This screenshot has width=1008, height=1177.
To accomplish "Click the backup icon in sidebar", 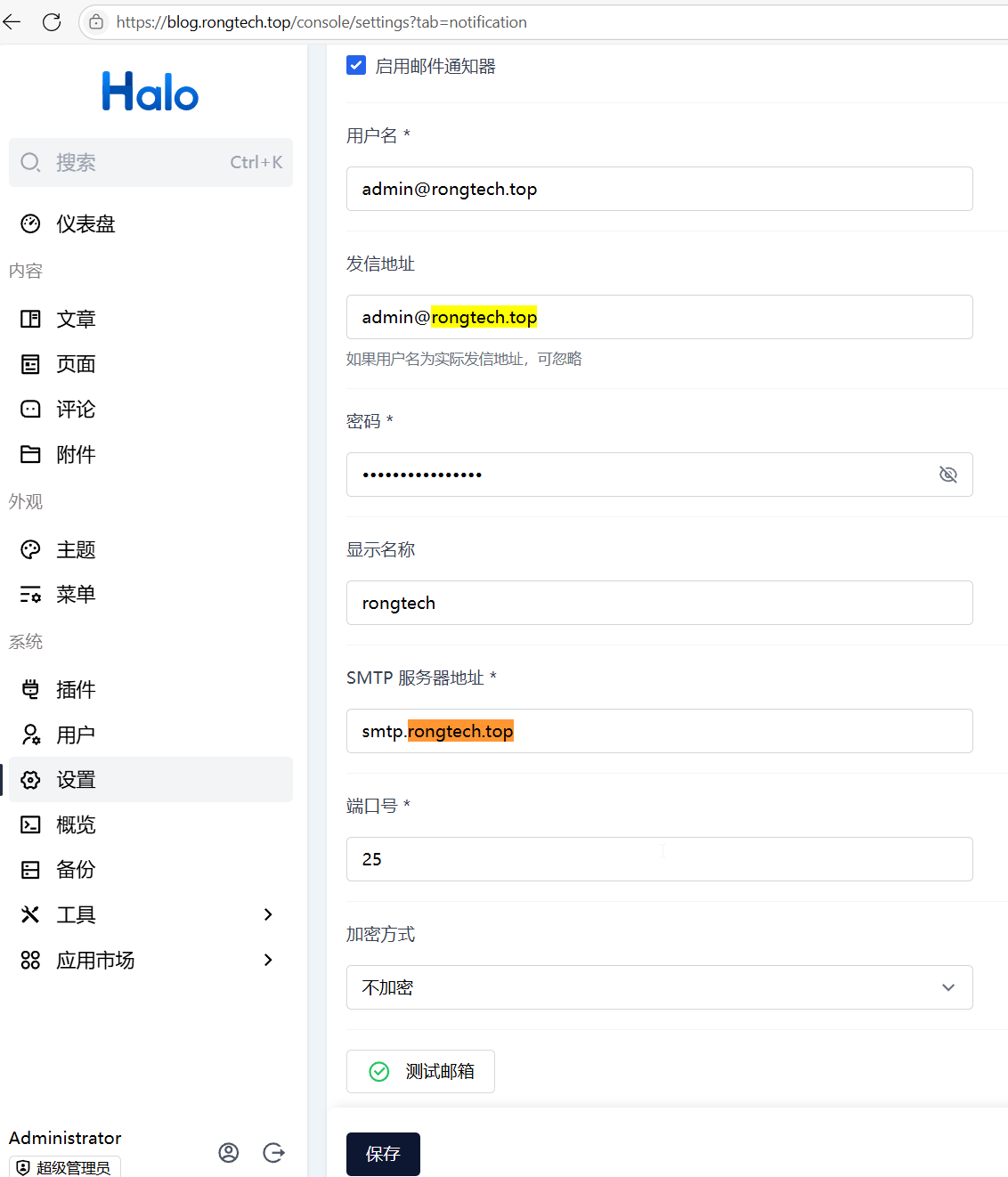I will [x=30, y=870].
